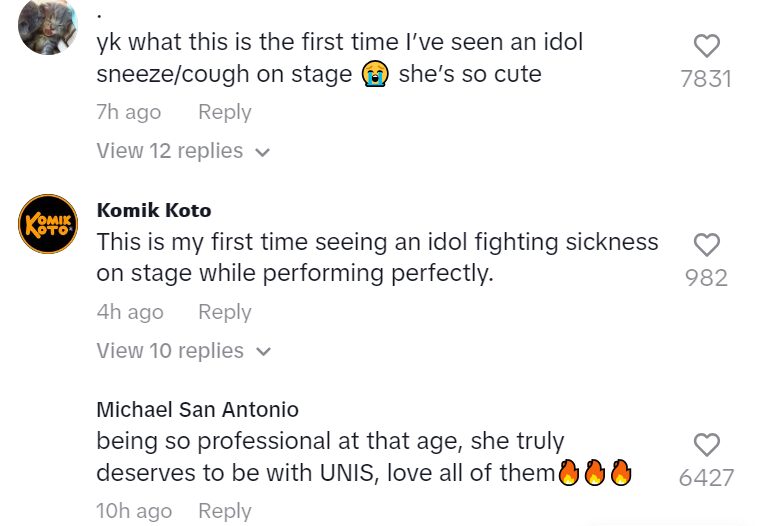Click the 10h ago timestamp

click(134, 512)
